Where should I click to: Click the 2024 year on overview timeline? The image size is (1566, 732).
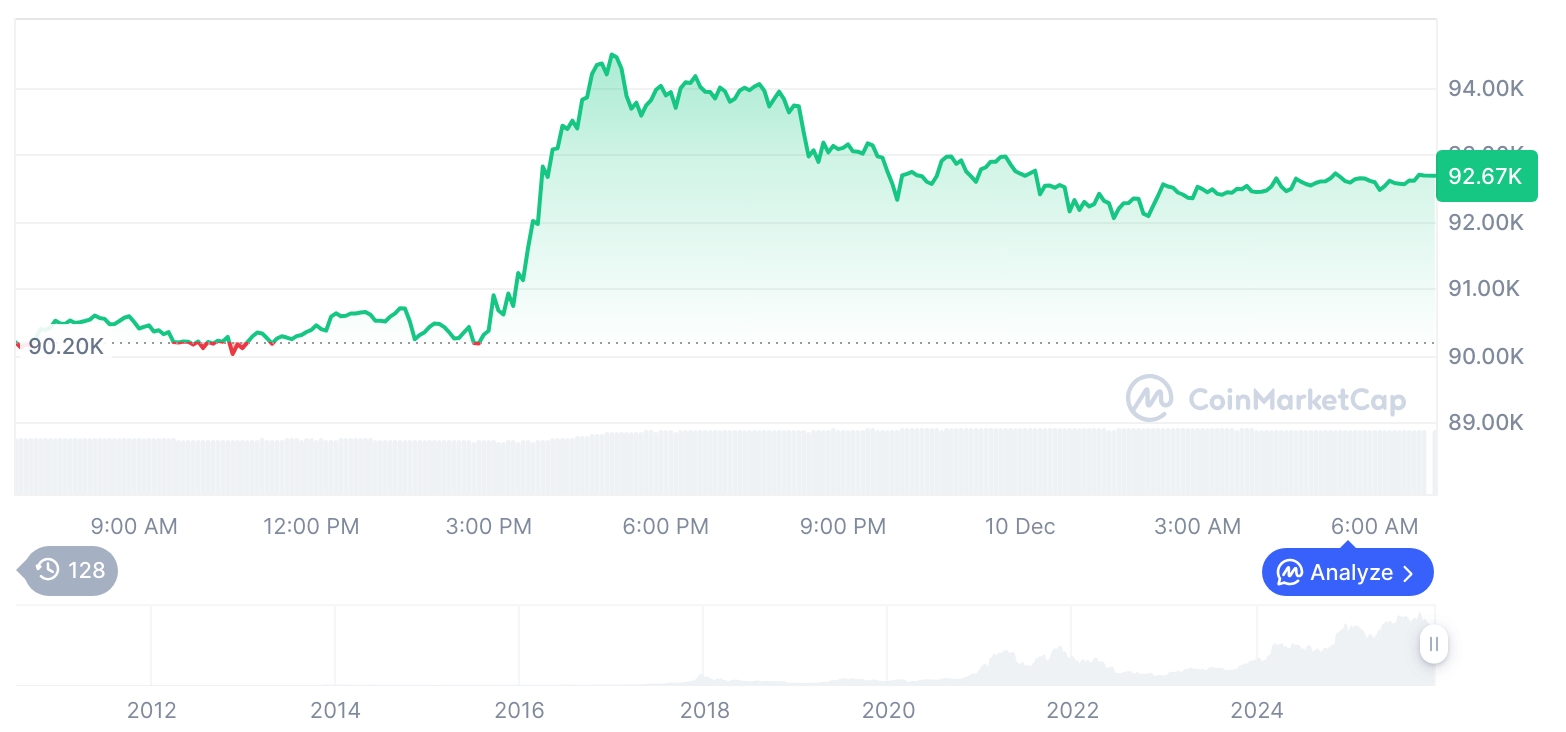click(x=1256, y=711)
